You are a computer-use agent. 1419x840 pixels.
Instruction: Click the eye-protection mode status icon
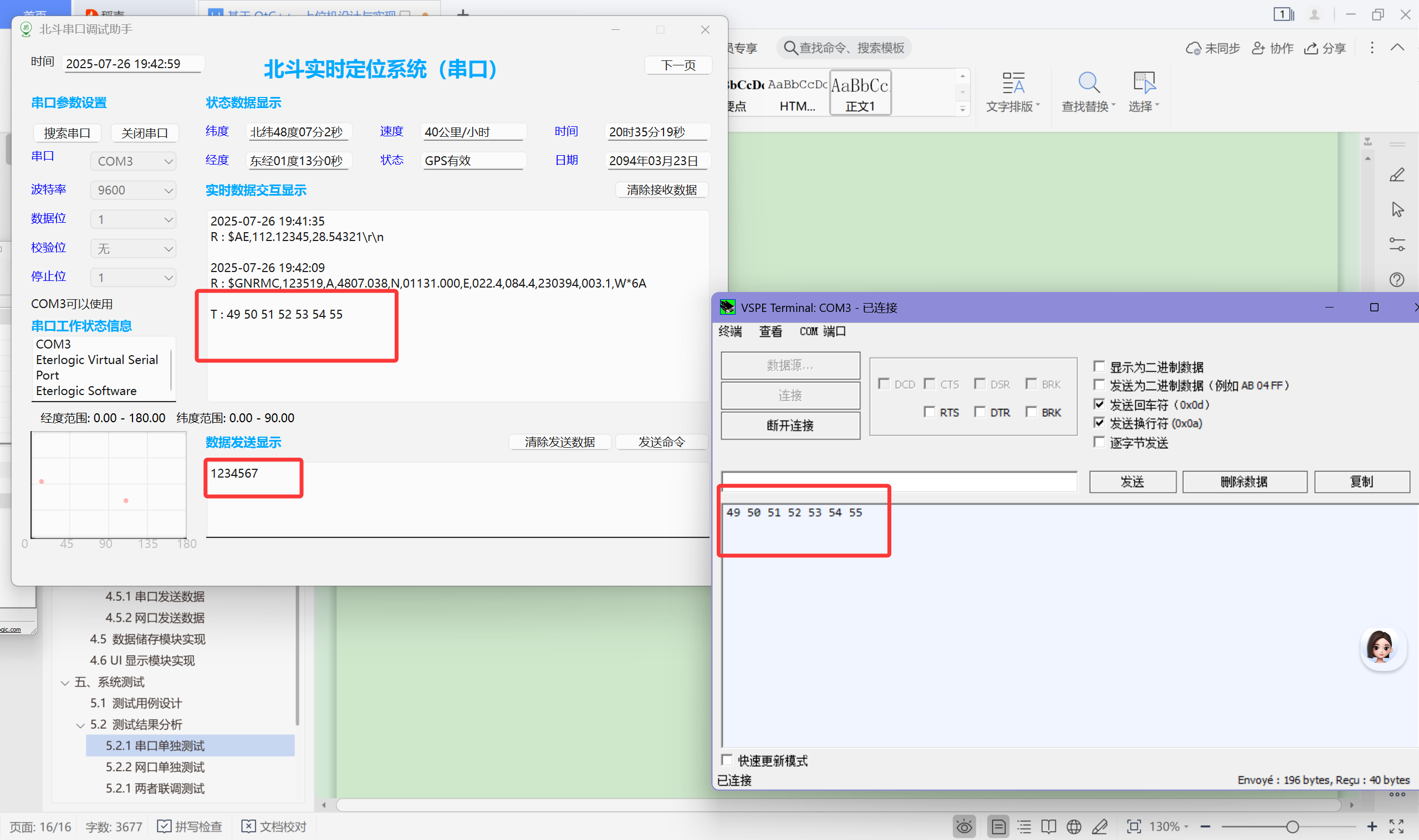tap(964, 827)
